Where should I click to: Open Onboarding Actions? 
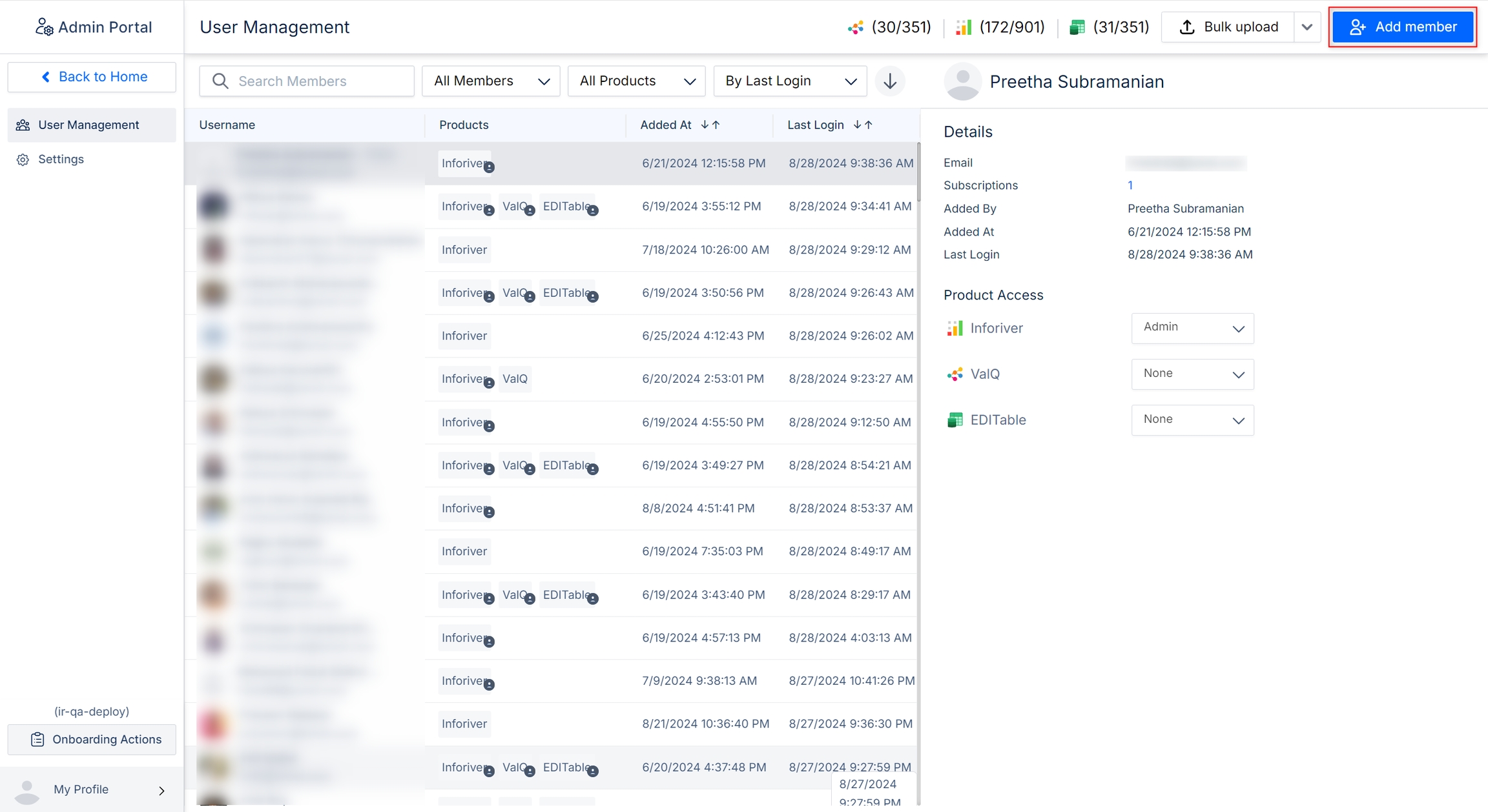pos(92,740)
